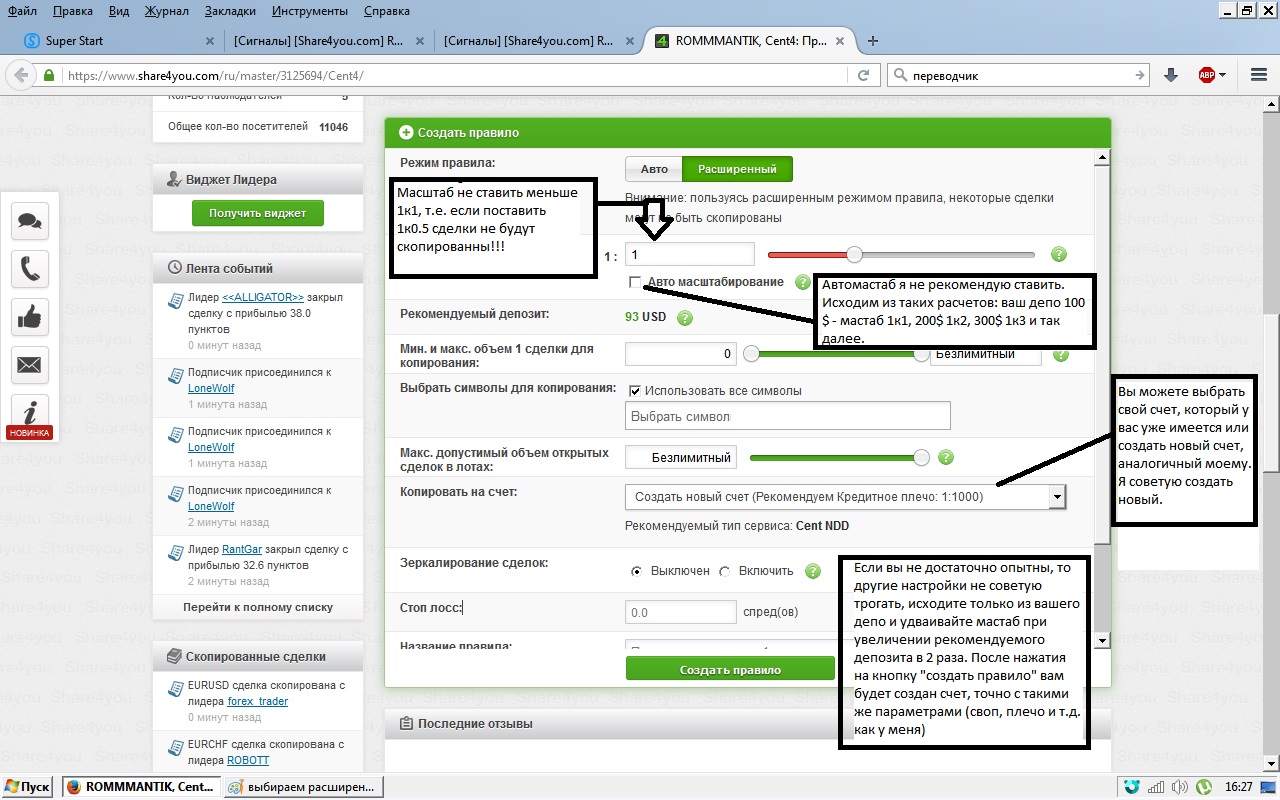The height and width of the screenshot is (800, 1280).
Task: Open the Журнал menu
Action: click(166, 11)
